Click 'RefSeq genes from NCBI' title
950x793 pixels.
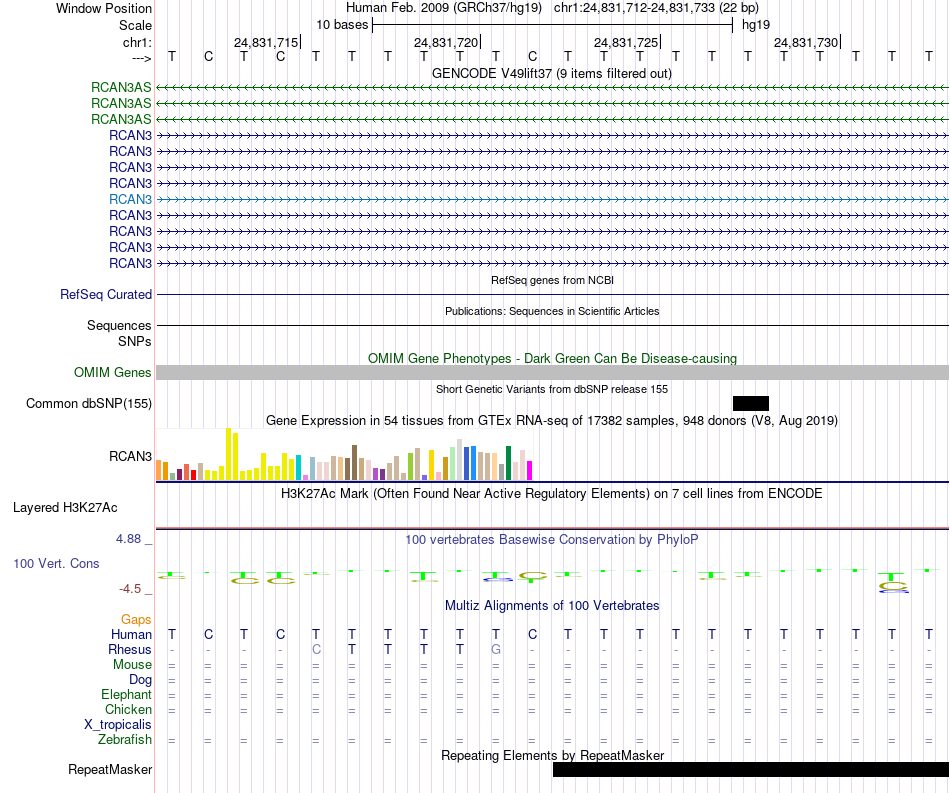552,280
